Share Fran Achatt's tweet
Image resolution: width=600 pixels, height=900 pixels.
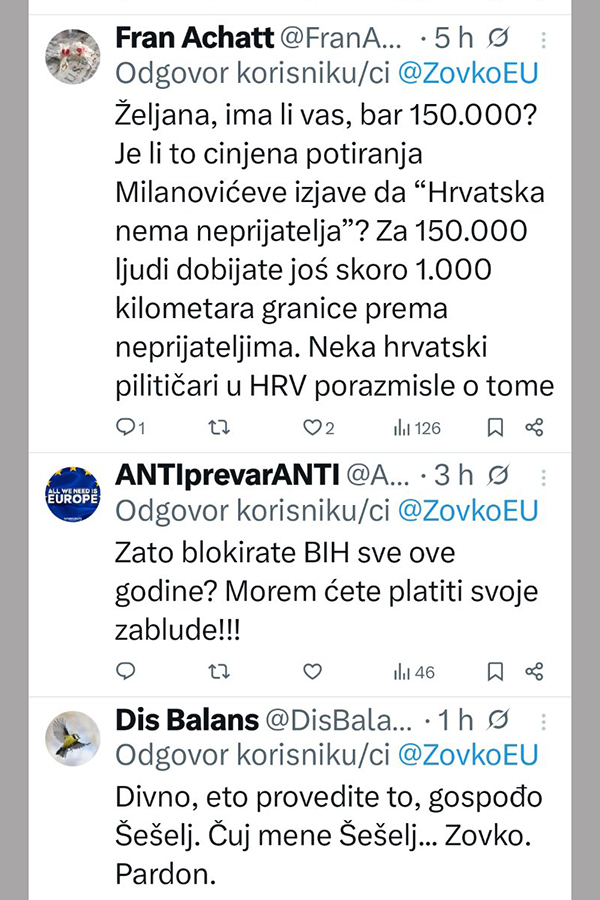click(x=534, y=428)
